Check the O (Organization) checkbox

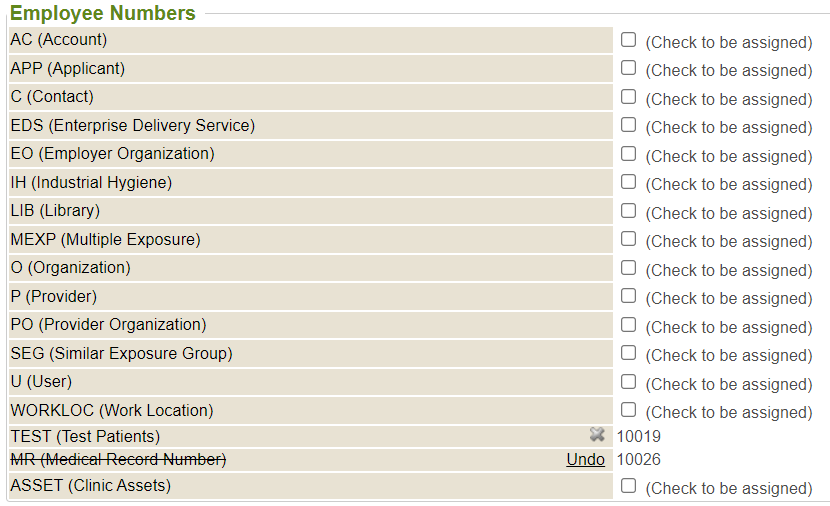coord(628,268)
